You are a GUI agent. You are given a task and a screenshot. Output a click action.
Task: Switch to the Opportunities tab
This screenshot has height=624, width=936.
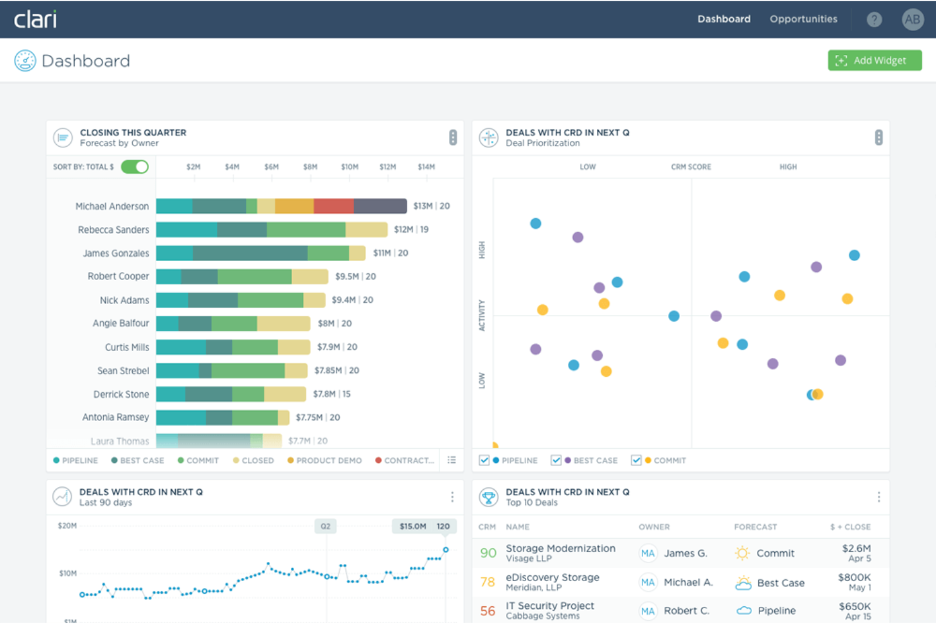803,18
